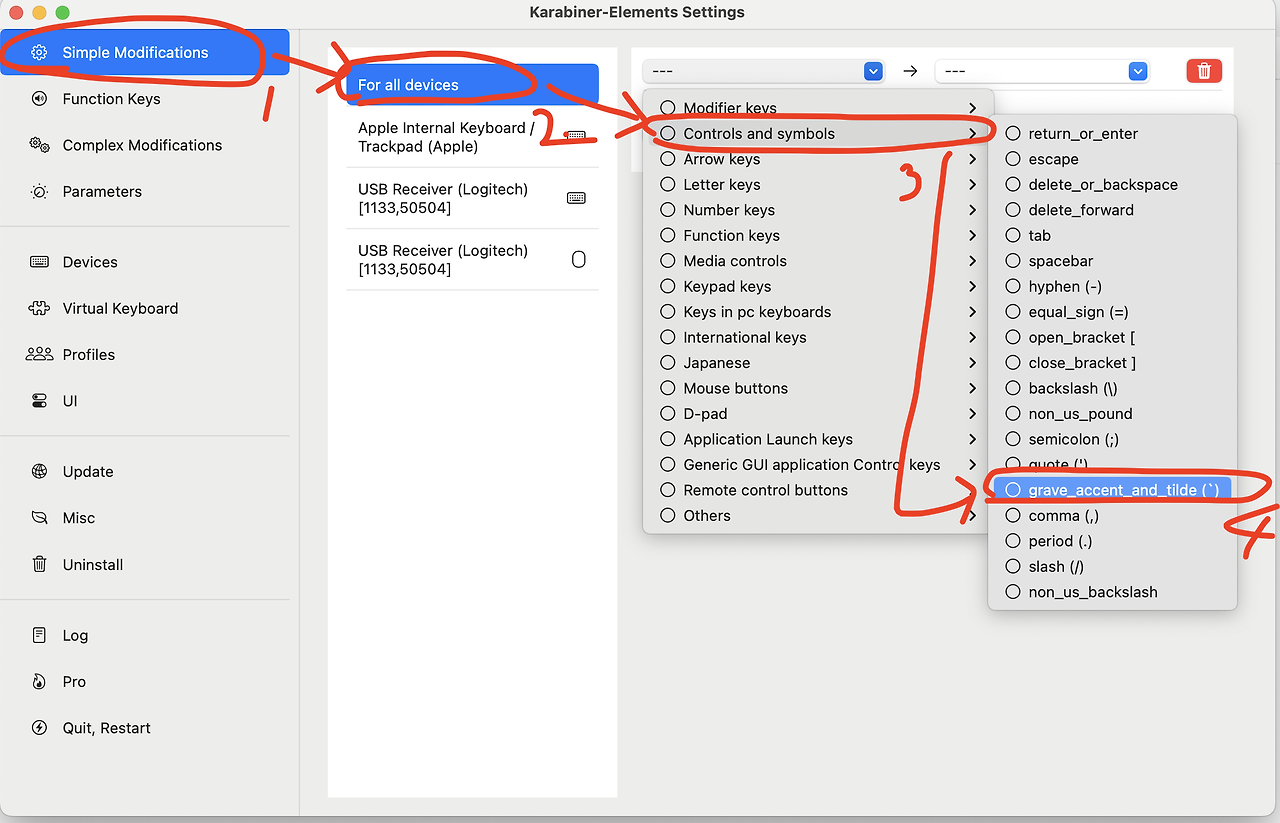
Task: Expand the Keypad keys submenu chevron
Action: [973, 287]
